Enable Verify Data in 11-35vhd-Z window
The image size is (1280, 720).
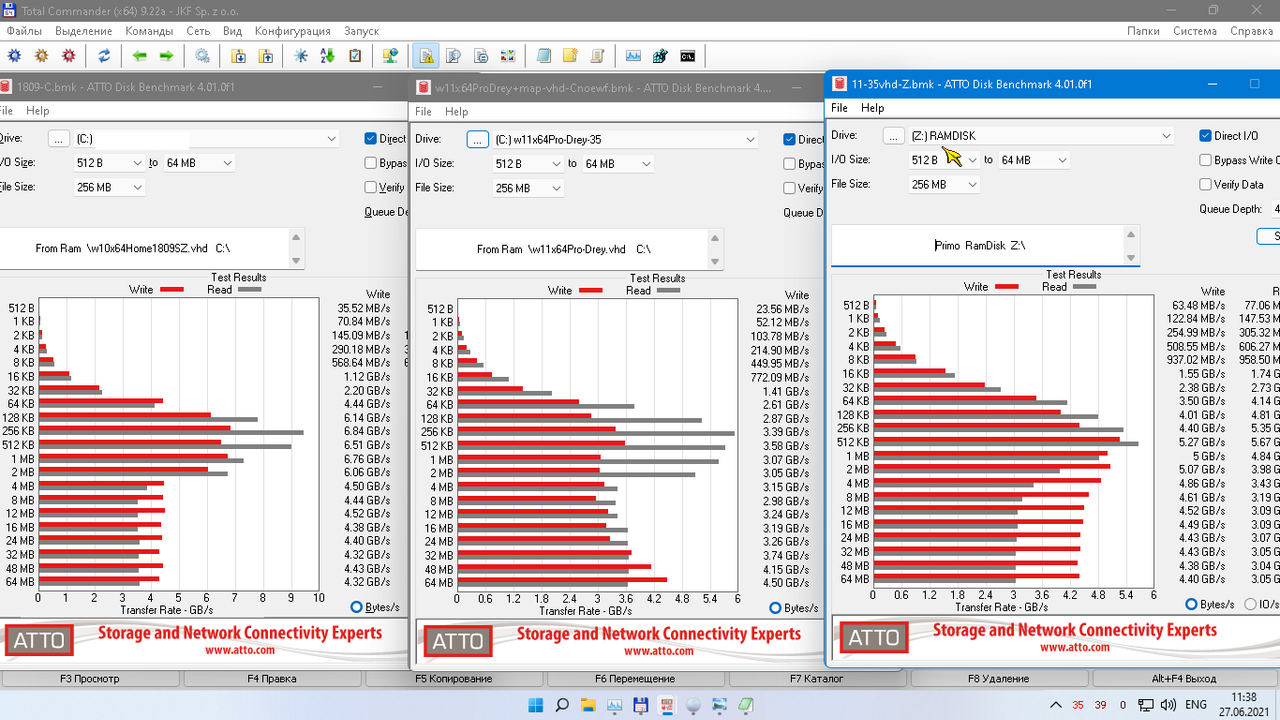click(x=1206, y=184)
